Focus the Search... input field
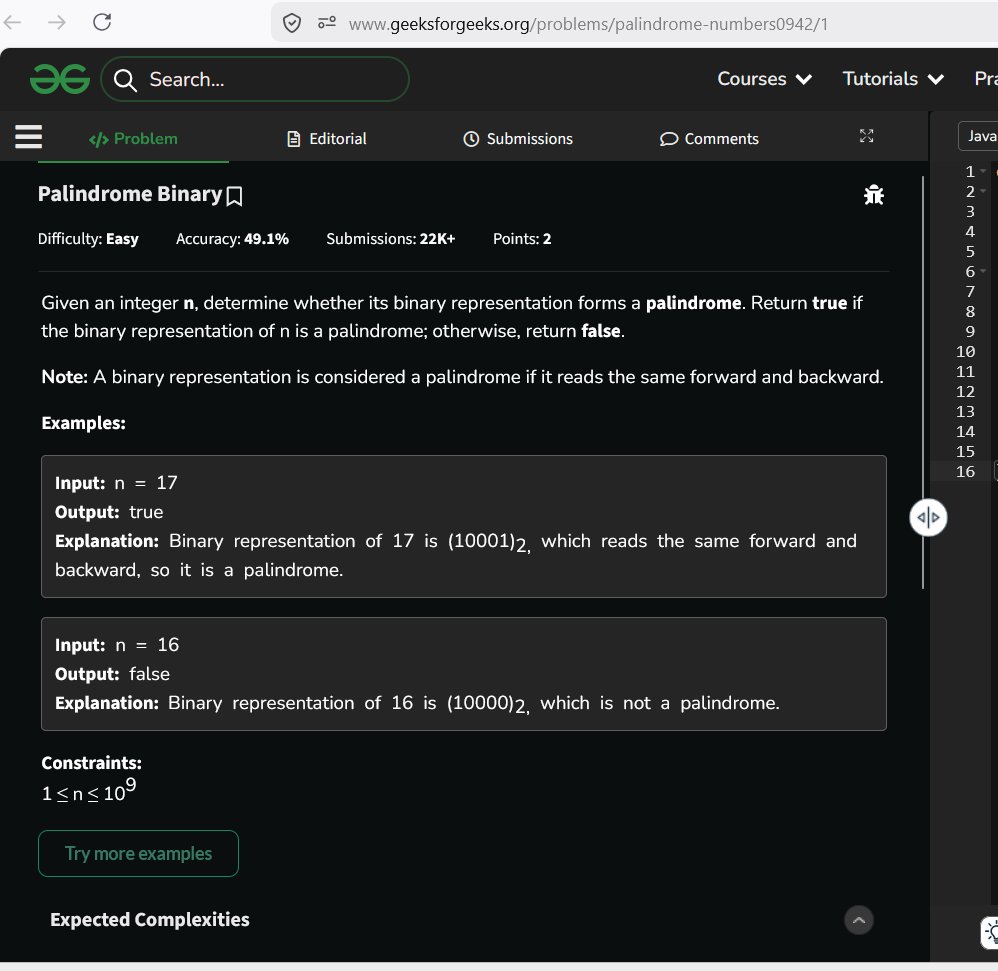998x971 pixels. coord(255,79)
